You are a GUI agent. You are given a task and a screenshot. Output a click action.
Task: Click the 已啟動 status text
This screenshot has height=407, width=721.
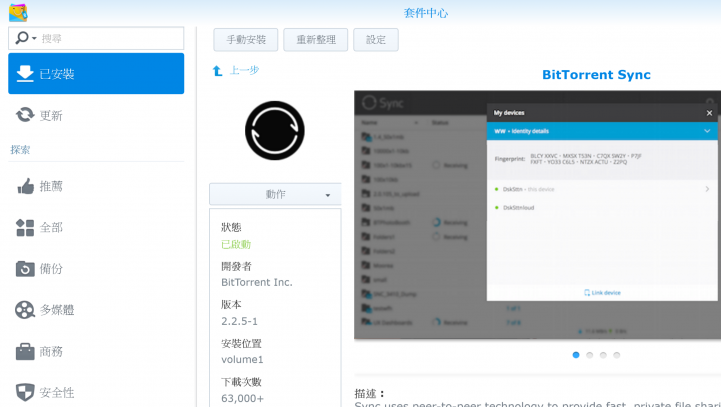(236, 244)
